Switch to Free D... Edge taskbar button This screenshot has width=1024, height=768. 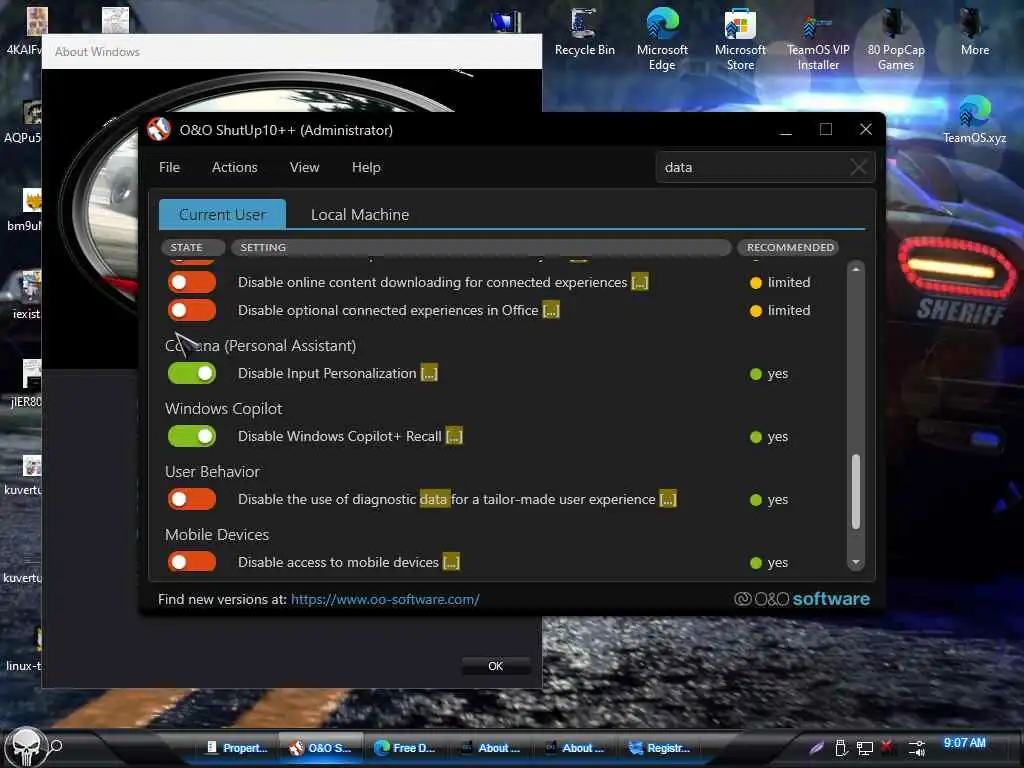coord(406,748)
